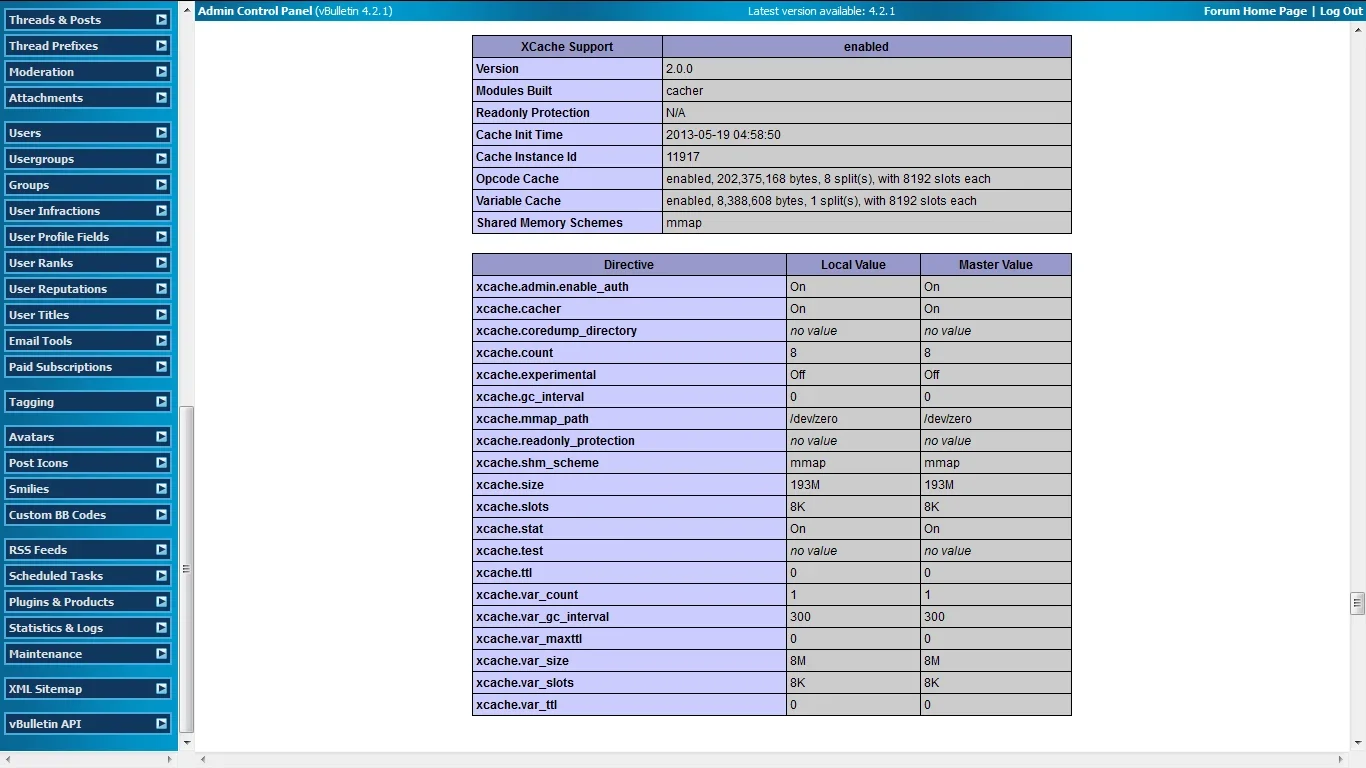Viewport: 1366px width, 768px height.
Task: Expand Groups arrow icon
Action: click(161, 185)
